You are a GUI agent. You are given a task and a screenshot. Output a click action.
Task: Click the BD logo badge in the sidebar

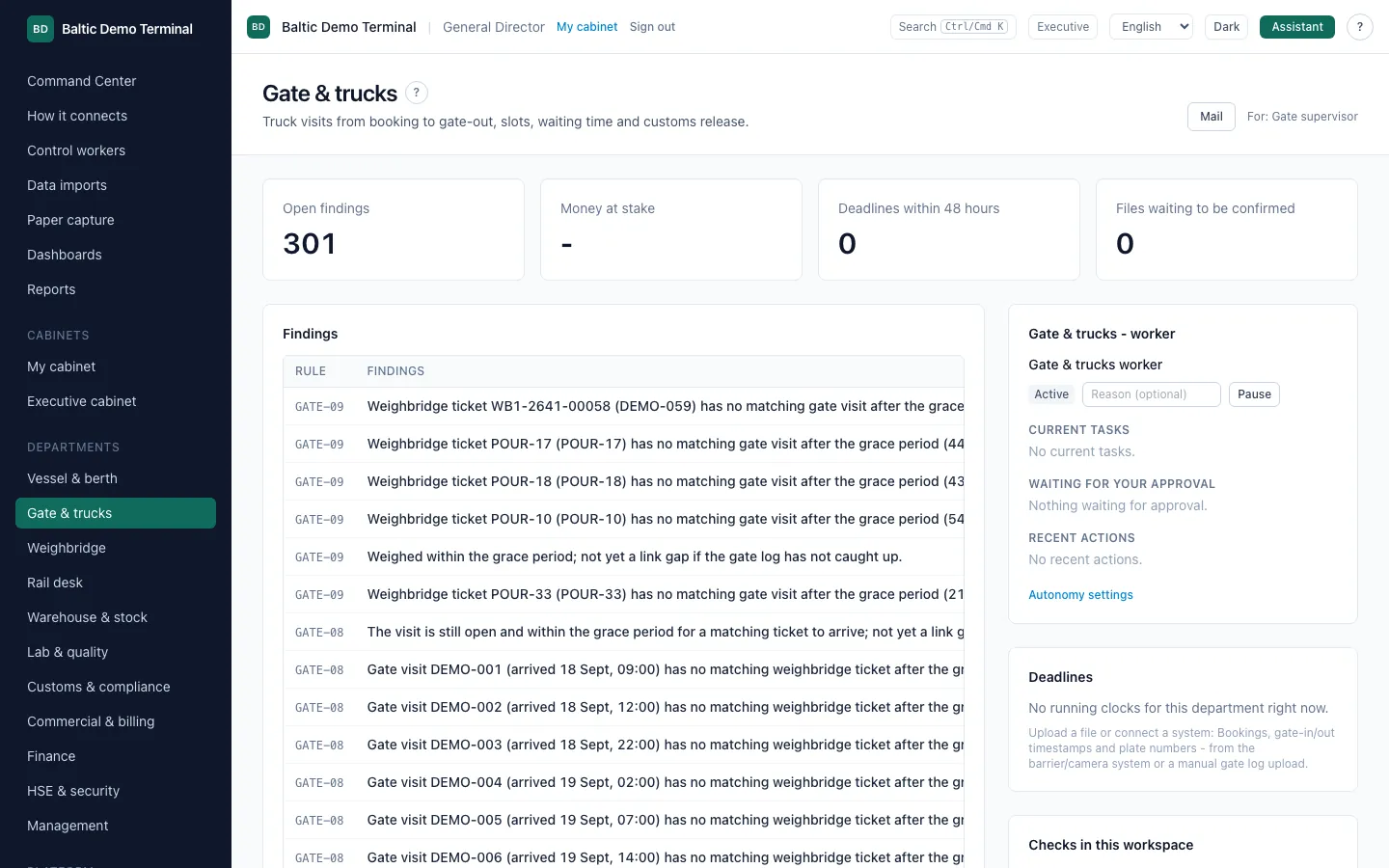pos(41,29)
